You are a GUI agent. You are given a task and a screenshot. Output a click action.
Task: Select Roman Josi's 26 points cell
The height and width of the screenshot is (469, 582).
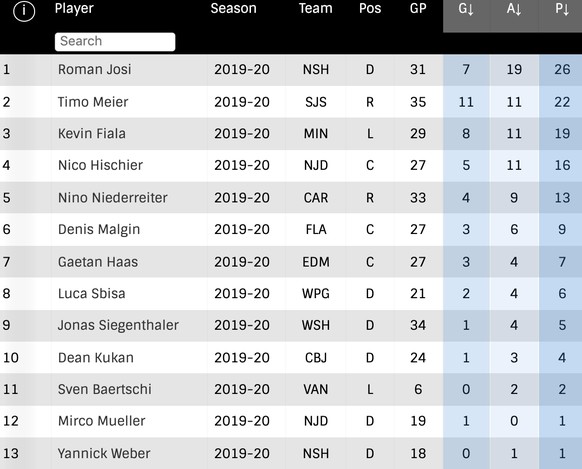(x=562, y=70)
